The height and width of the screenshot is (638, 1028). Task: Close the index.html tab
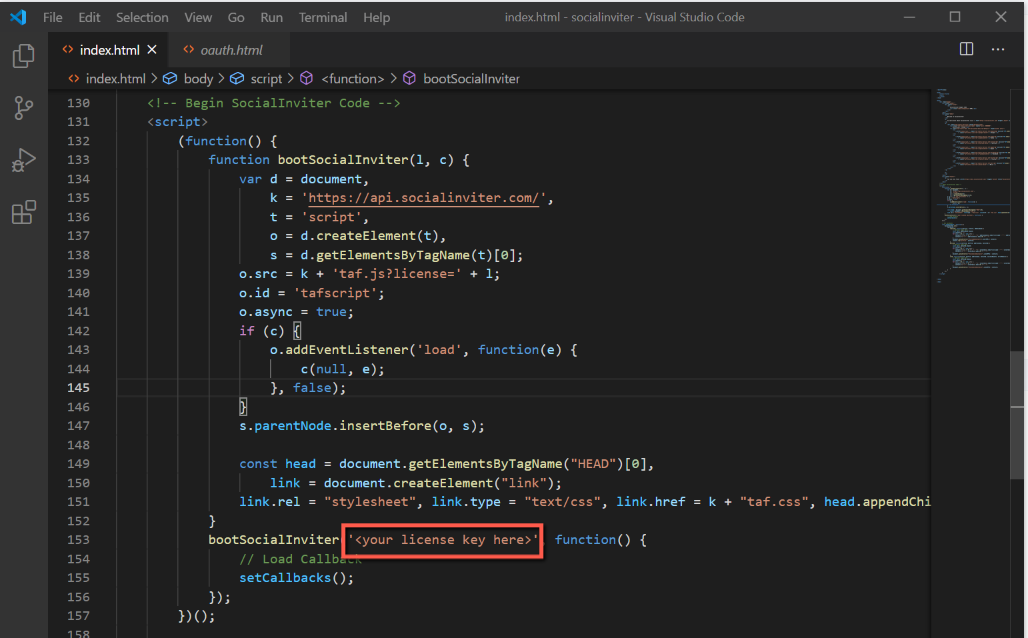pos(152,50)
